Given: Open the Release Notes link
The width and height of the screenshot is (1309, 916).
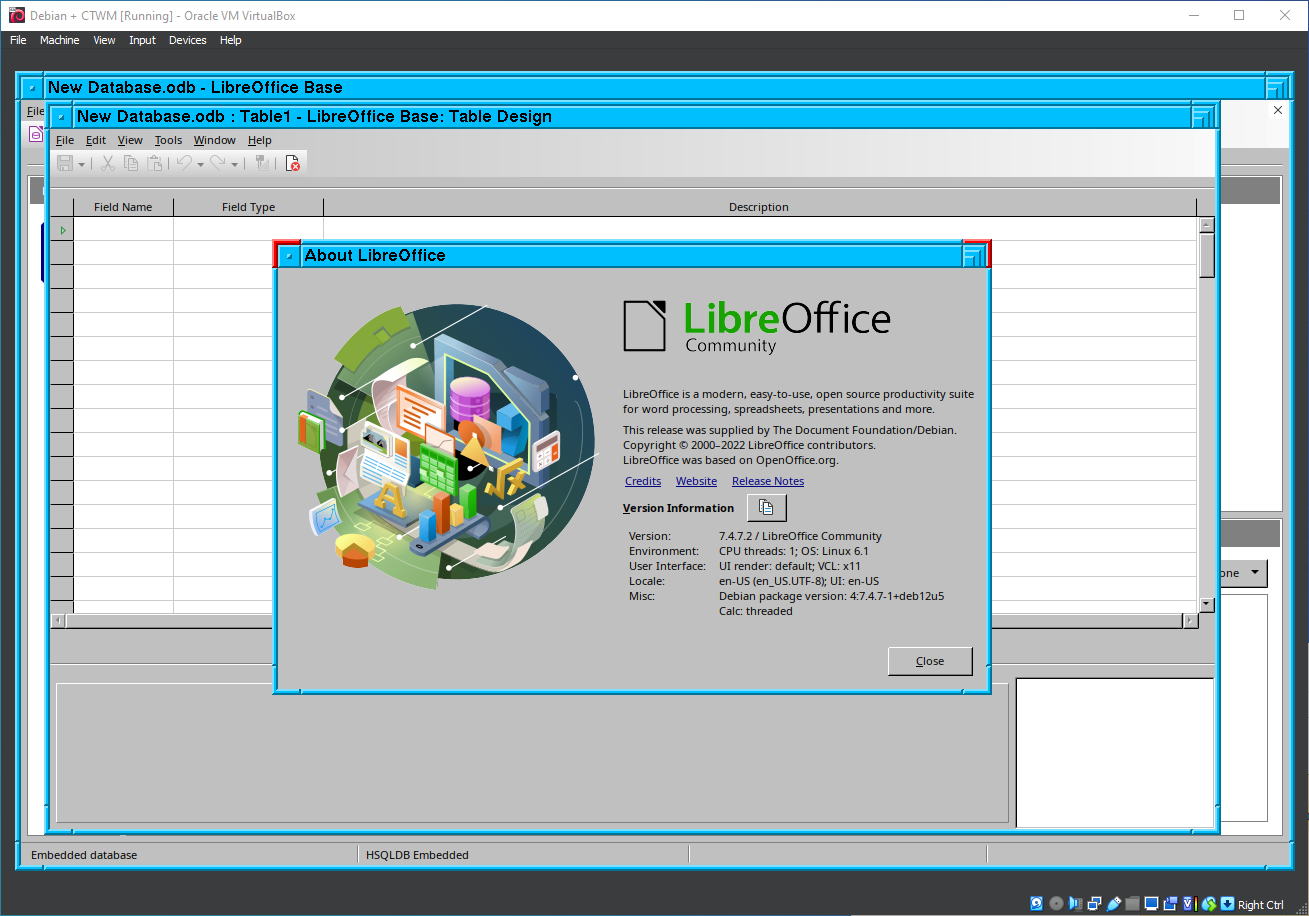Looking at the screenshot, I should click(x=767, y=481).
